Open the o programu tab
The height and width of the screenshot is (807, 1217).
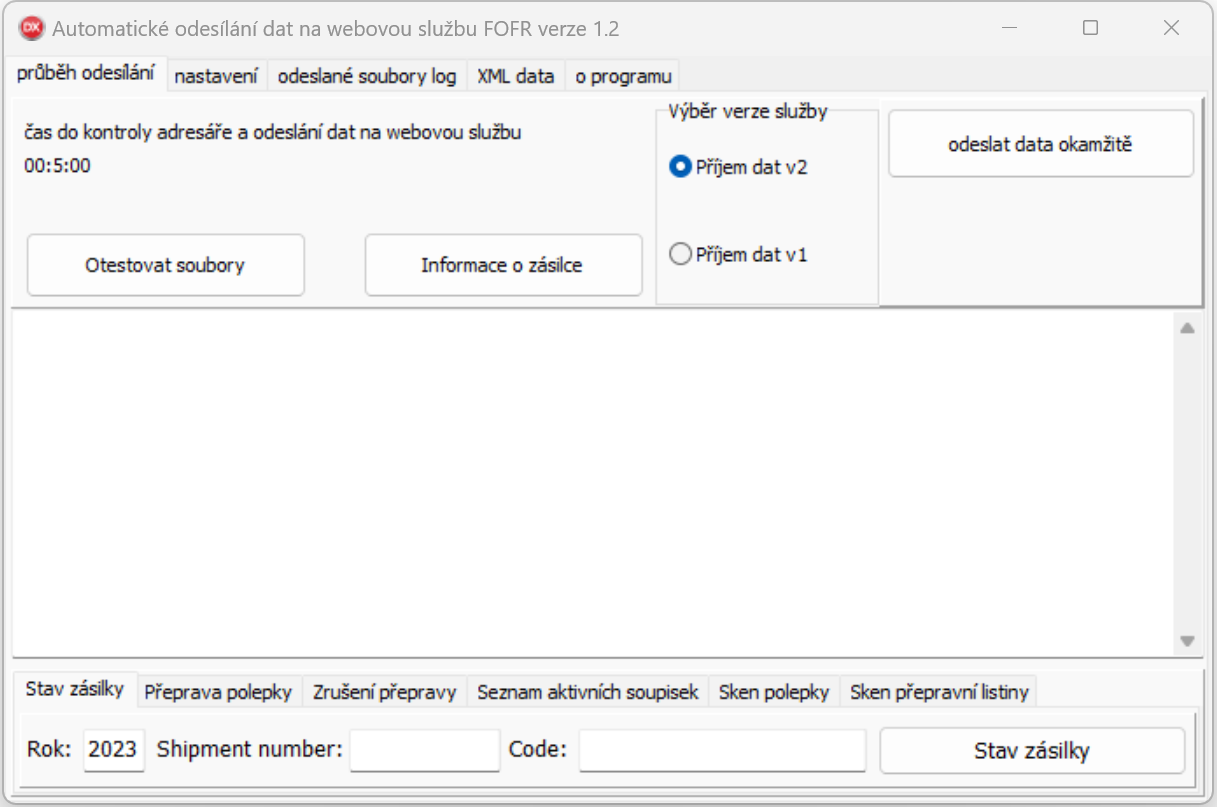coord(623,76)
